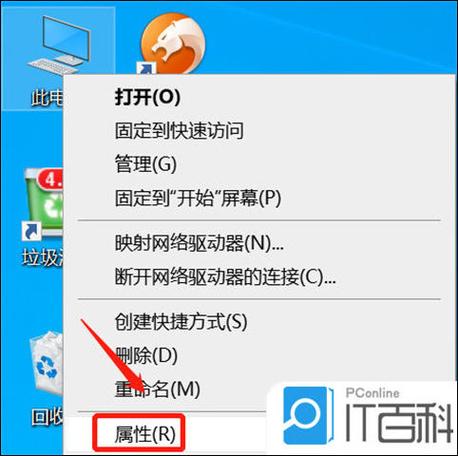Viewport: 458px width, 456px height.
Task: Click the green junk cleaner shortcut icon
Action: click(x=43, y=203)
